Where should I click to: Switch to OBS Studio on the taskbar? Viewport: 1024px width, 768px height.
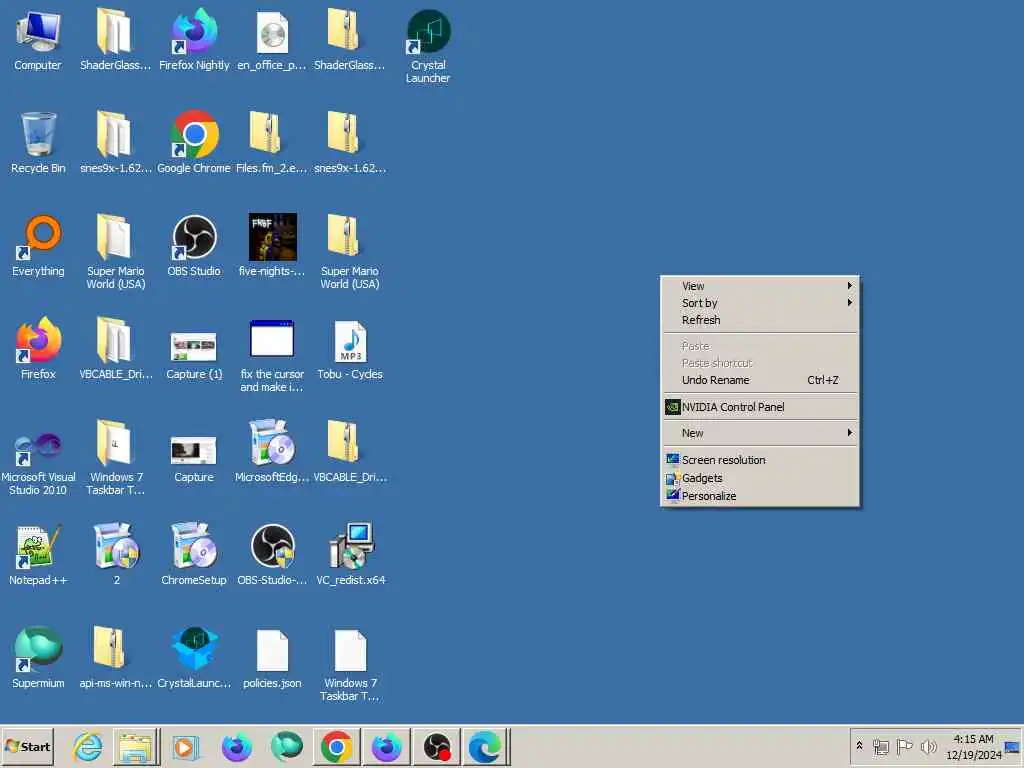pos(437,746)
